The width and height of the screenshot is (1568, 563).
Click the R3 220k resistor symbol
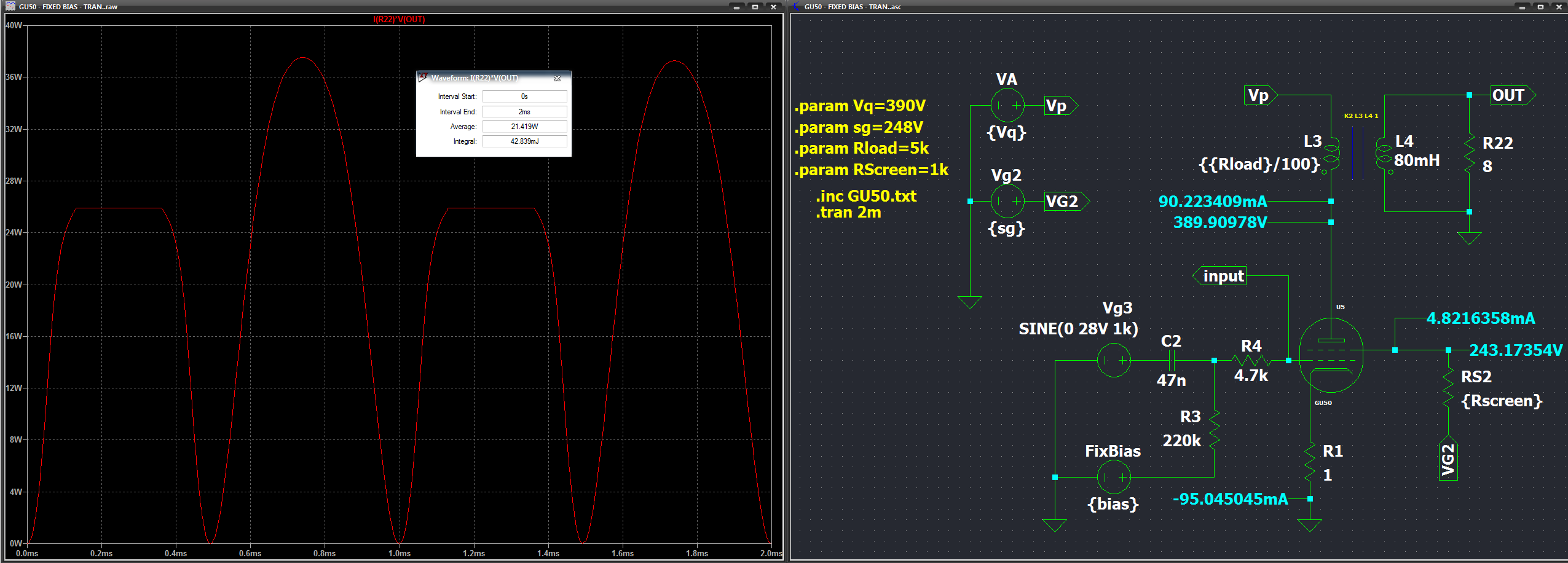point(1215,429)
